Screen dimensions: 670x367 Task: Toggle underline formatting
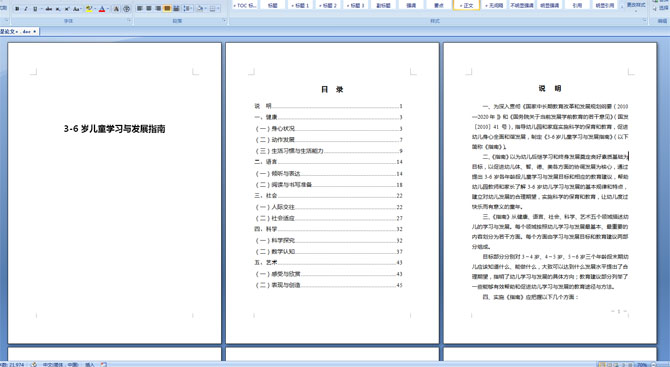35,9
